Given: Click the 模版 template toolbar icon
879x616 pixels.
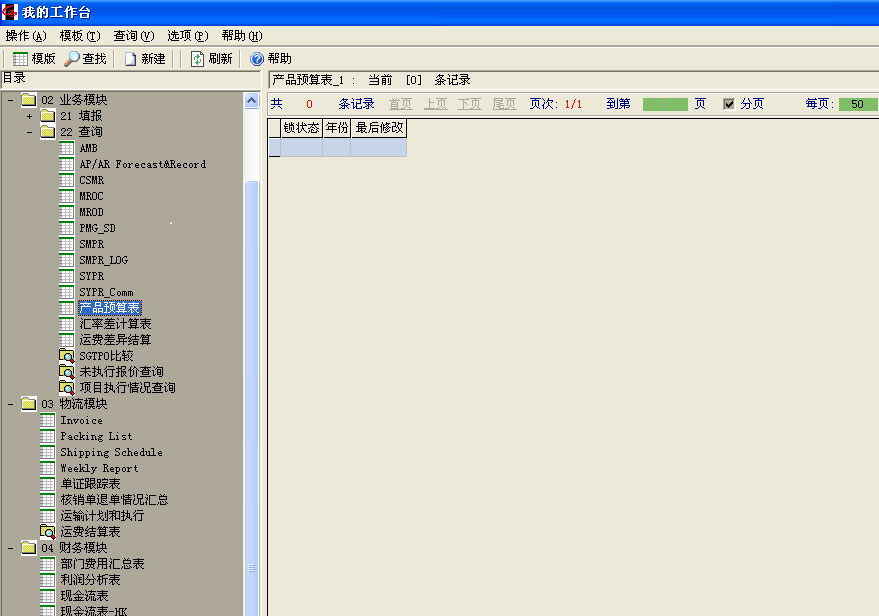Looking at the screenshot, I should click(20, 59).
